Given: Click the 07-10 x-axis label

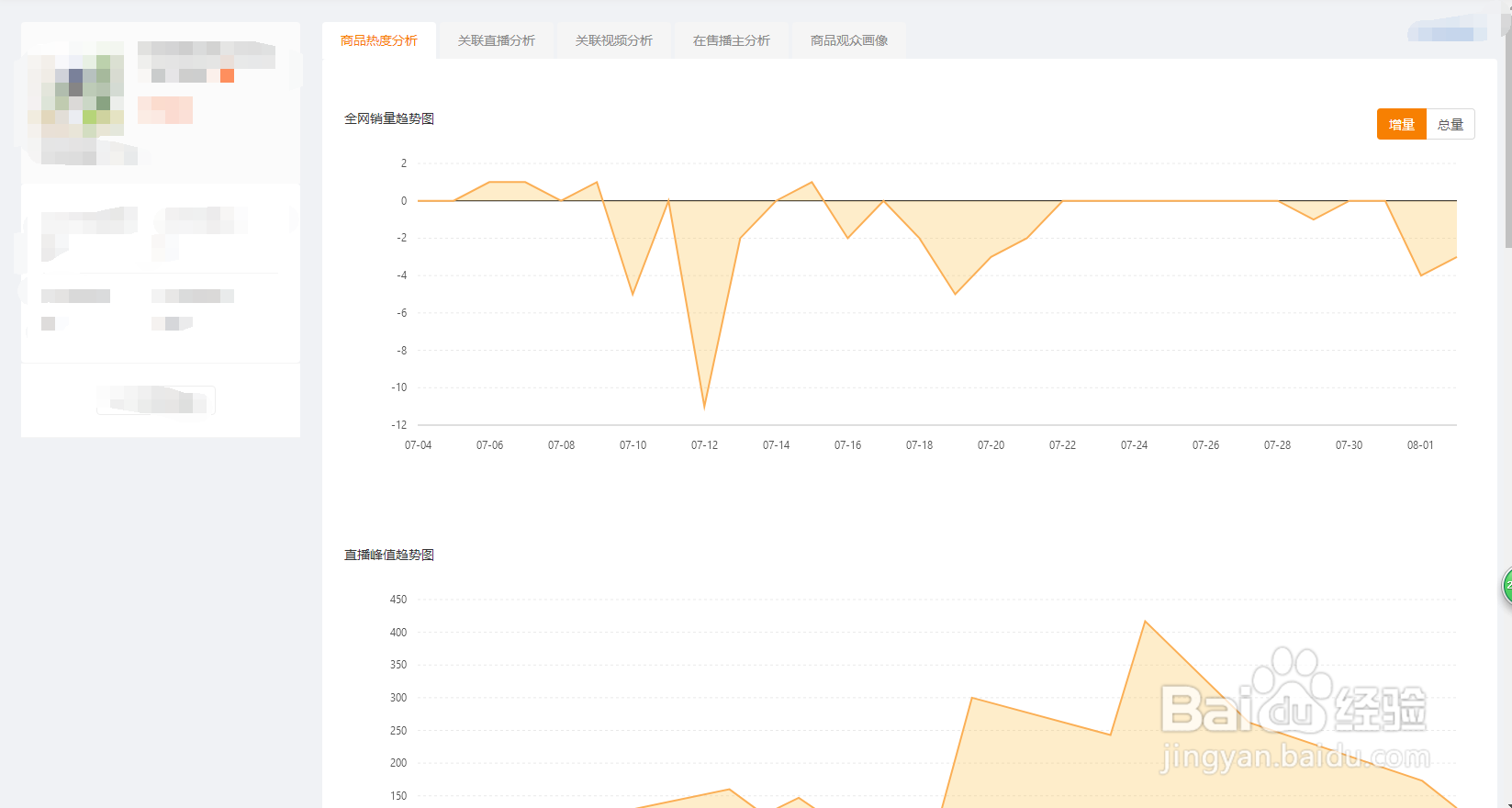Looking at the screenshot, I should pyautogui.click(x=633, y=445).
